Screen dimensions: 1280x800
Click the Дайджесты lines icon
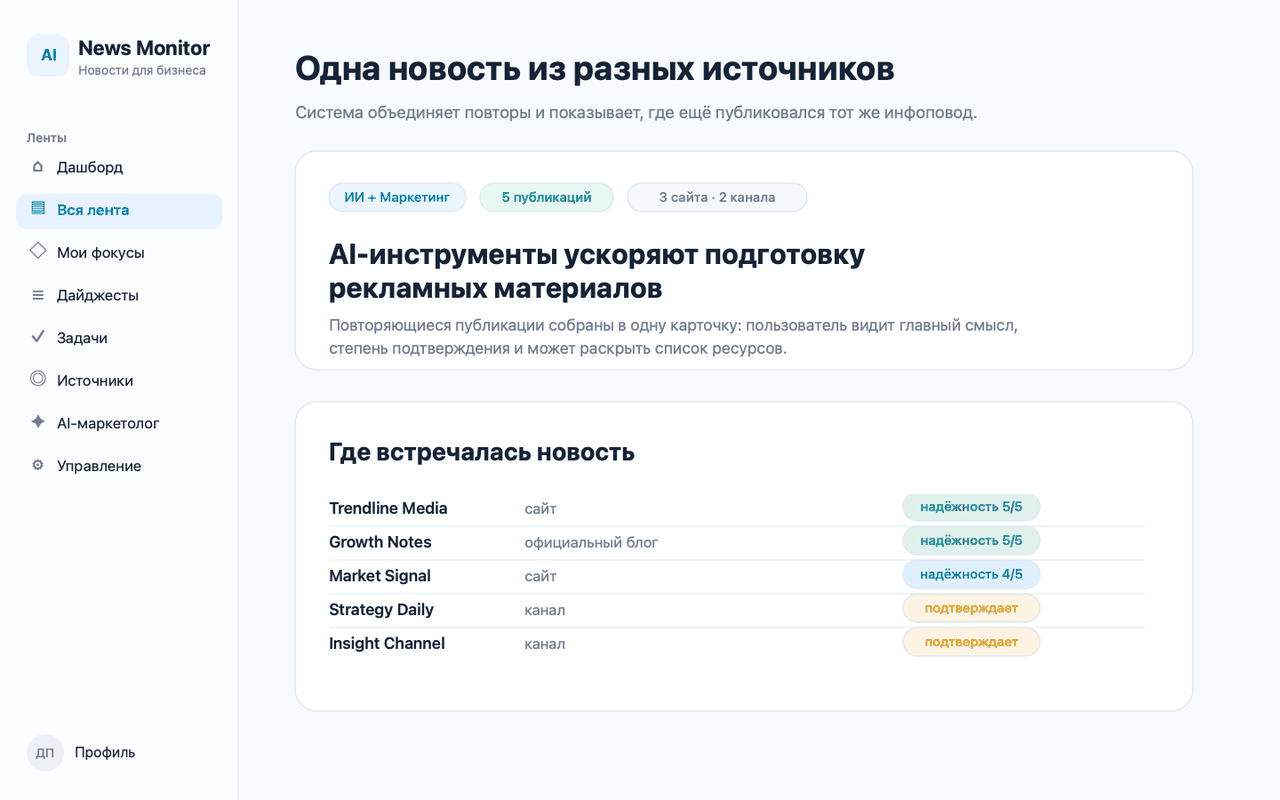coord(38,295)
